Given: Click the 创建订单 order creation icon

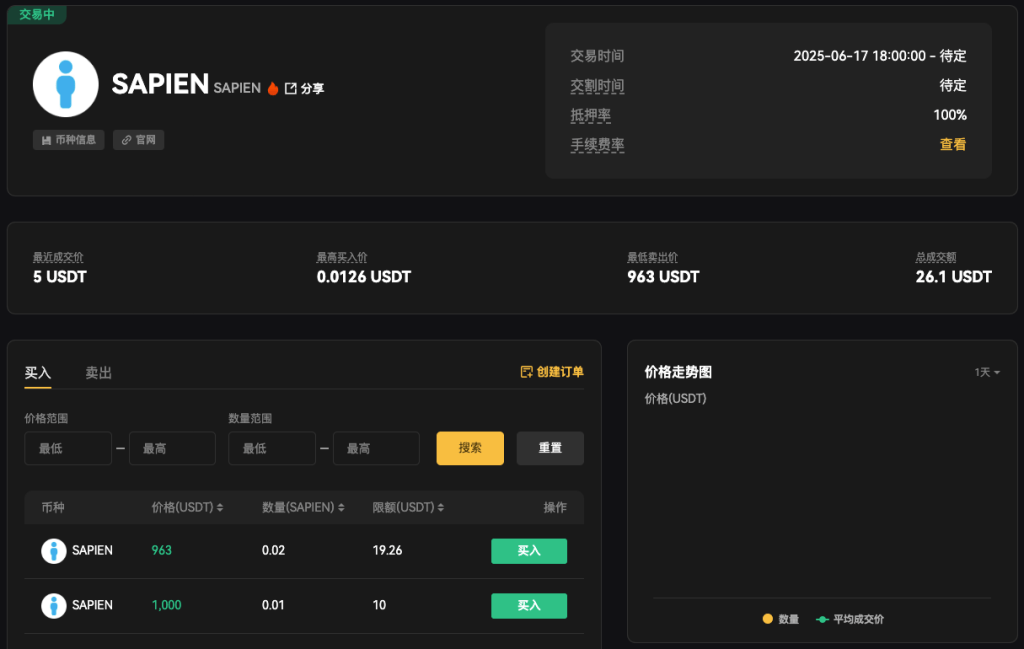Looking at the screenshot, I should [526, 370].
